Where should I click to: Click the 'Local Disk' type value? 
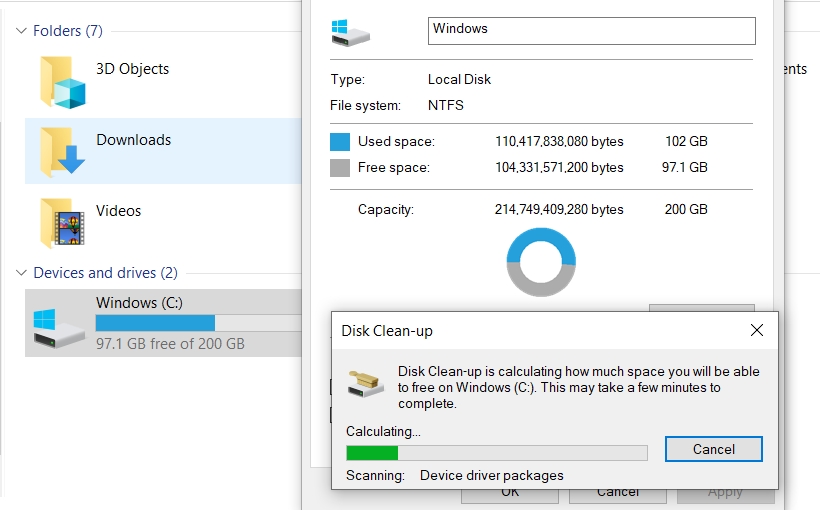(x=459, y=80)
